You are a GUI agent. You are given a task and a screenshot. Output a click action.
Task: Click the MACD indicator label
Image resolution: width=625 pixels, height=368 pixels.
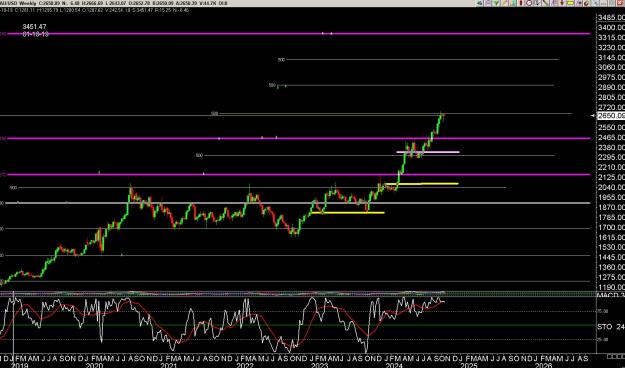tap(611, 295)
